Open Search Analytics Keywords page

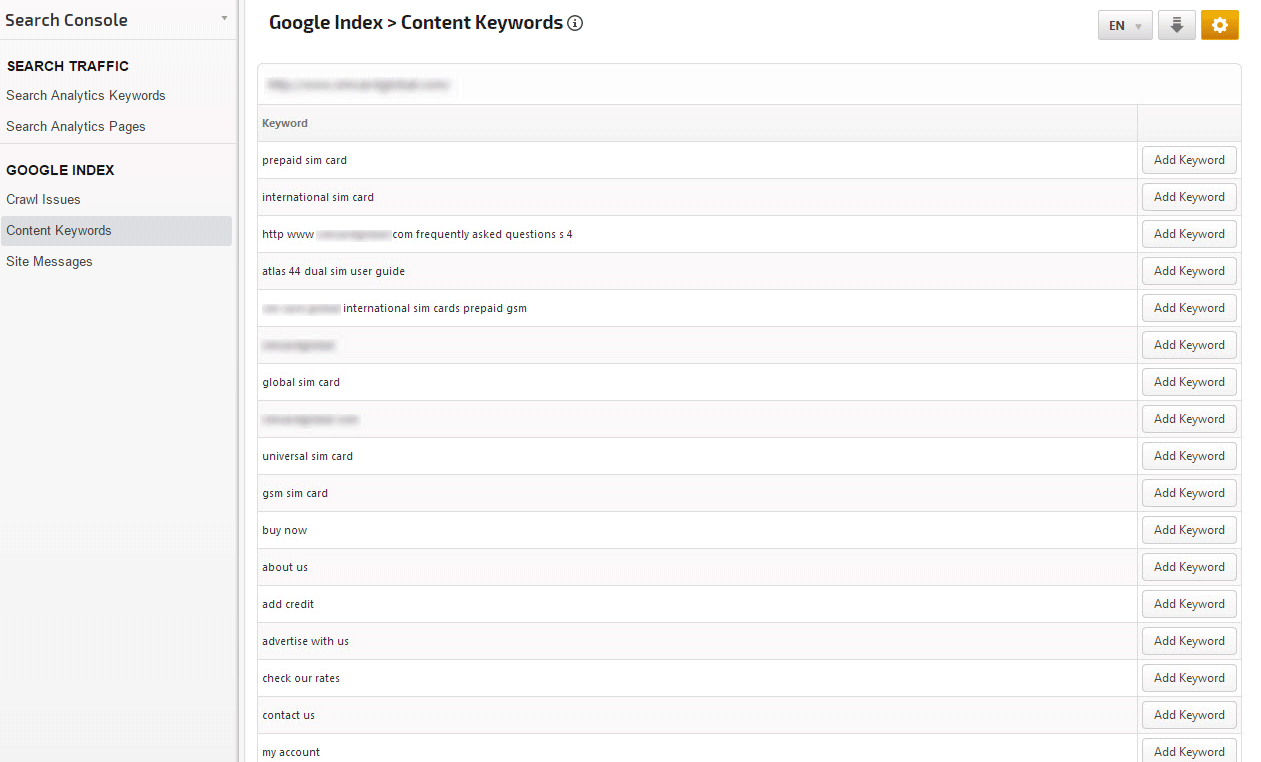(x=86, y=96)
